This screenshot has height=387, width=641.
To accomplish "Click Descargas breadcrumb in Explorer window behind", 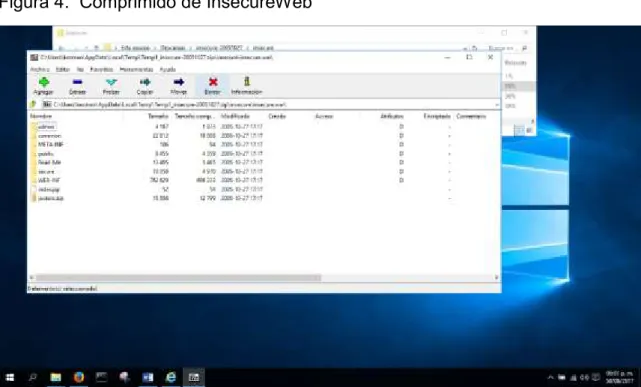I will tap(173, 48).
